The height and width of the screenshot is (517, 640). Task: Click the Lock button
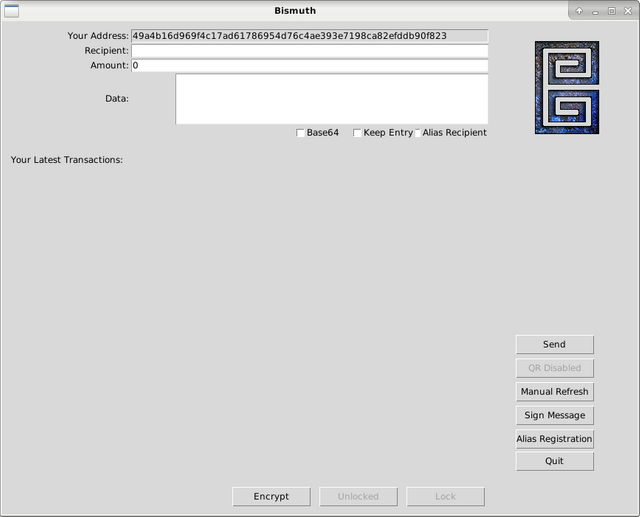coord(445,497)
